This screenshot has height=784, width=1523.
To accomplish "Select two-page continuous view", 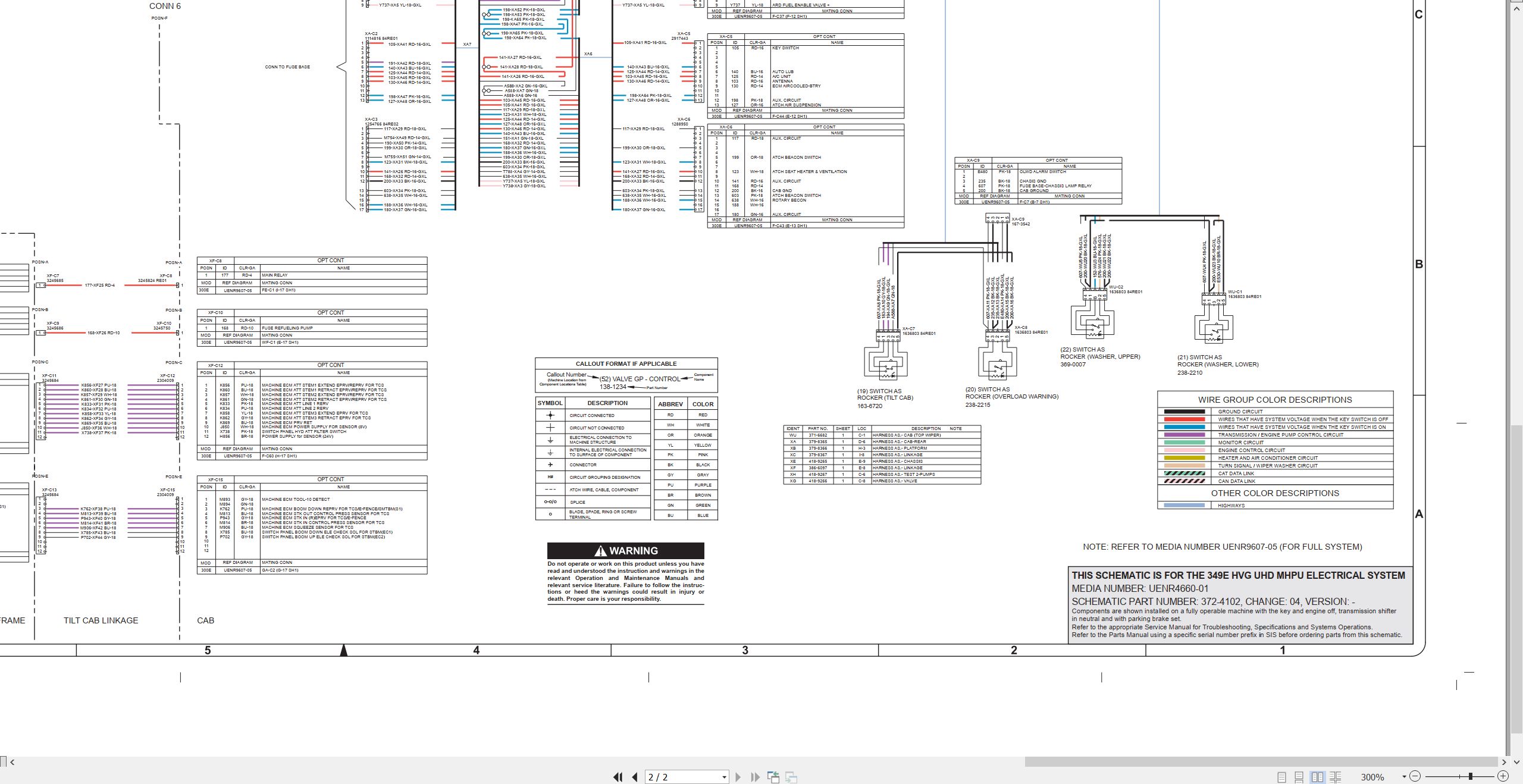I will coord(1336,777).
